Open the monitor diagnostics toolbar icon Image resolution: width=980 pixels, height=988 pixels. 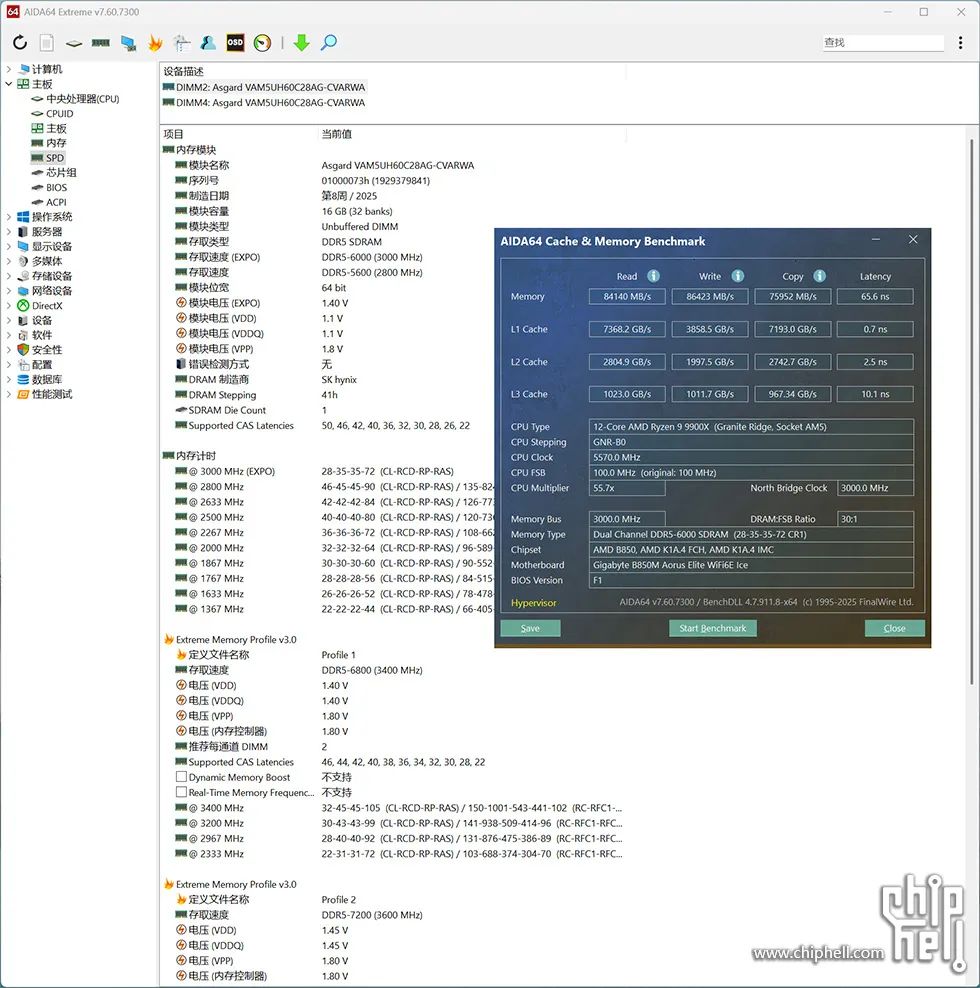tap(129, 43)
